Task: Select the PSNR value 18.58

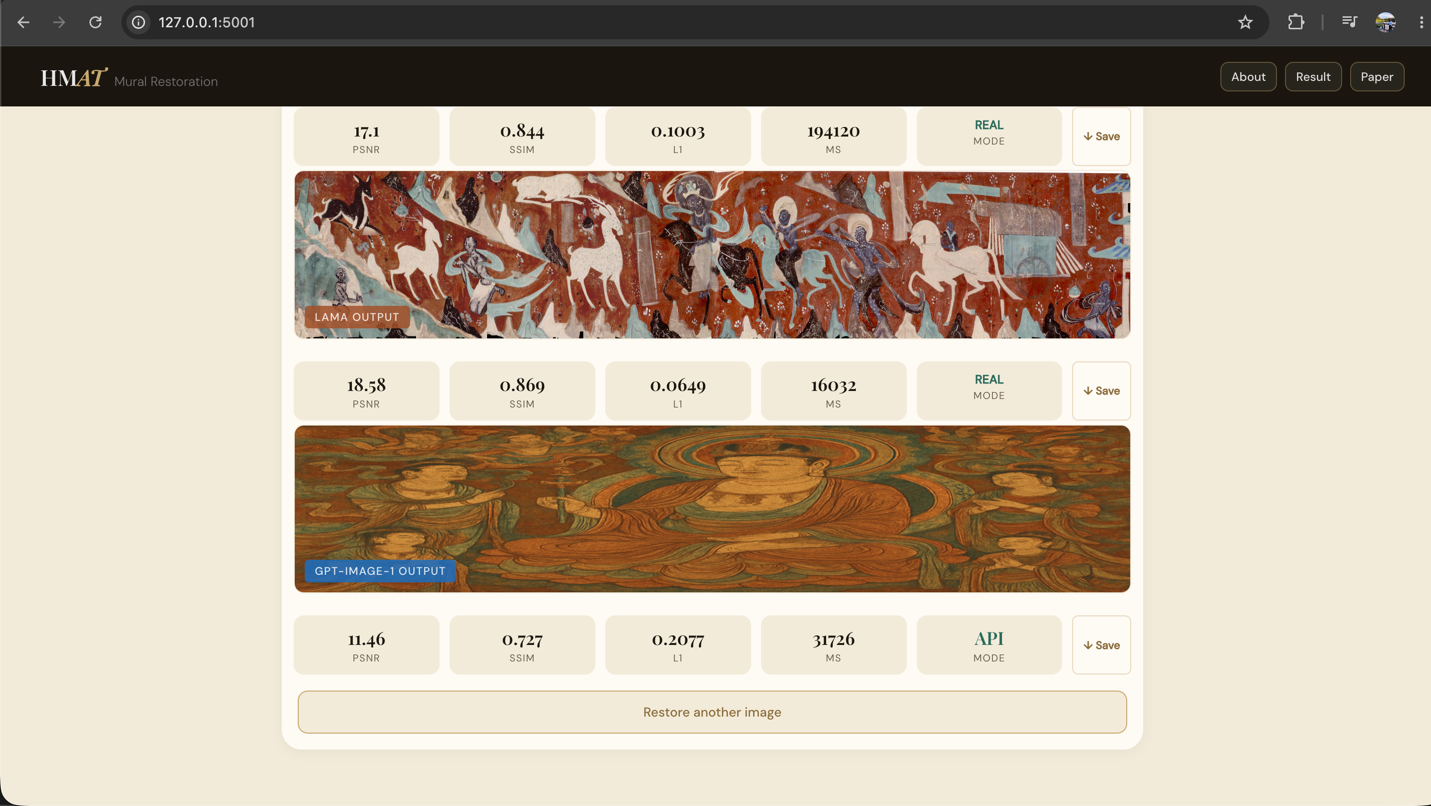Action: tap(366, 385)
